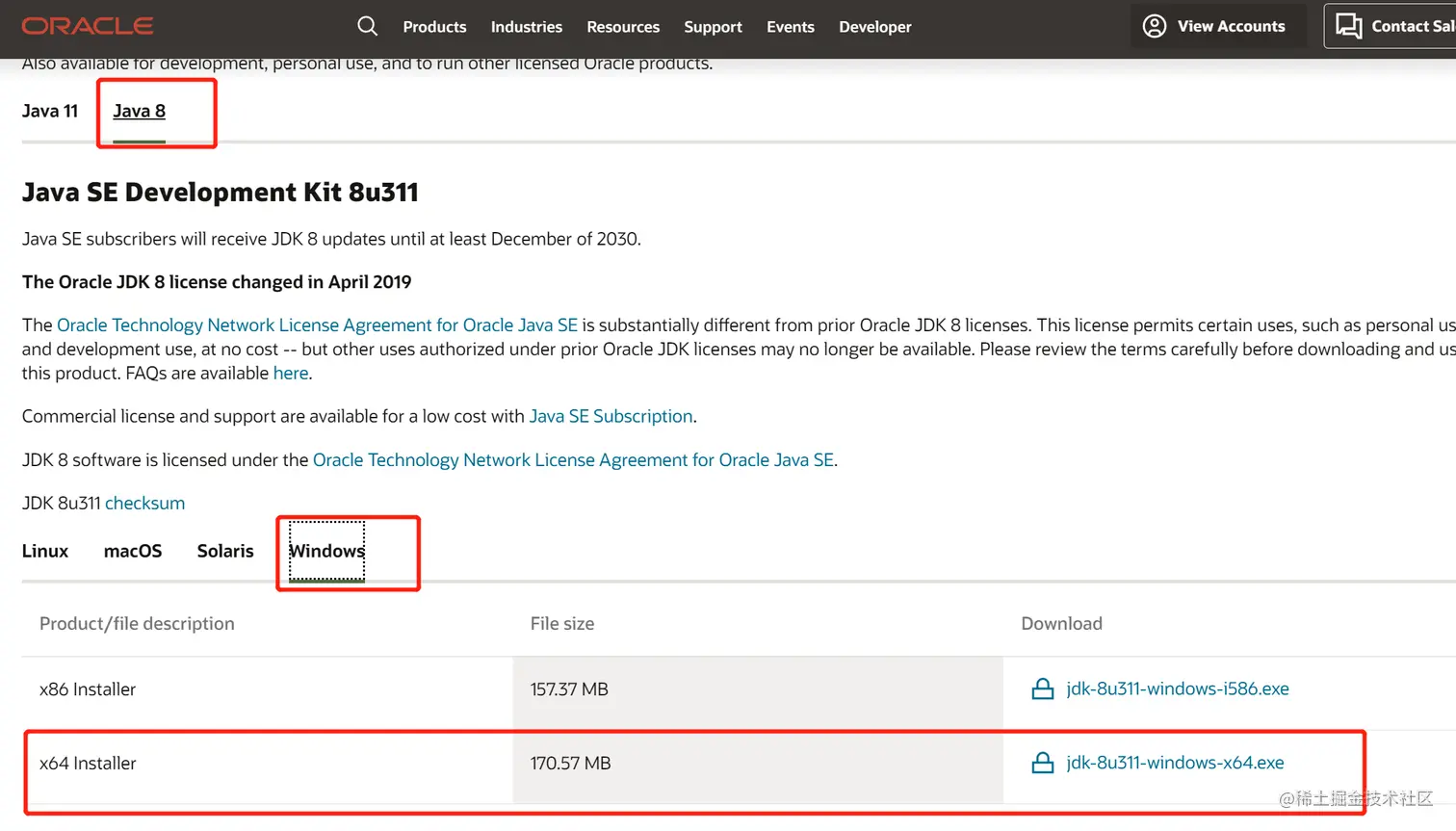Click lock icon beside jdk-8u311-windows-i586.exe

tap(1043, 689)
